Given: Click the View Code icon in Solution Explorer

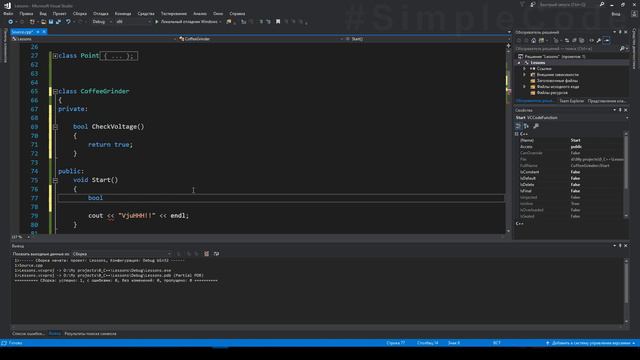Looking at the screenshot, I should [591, 40].
